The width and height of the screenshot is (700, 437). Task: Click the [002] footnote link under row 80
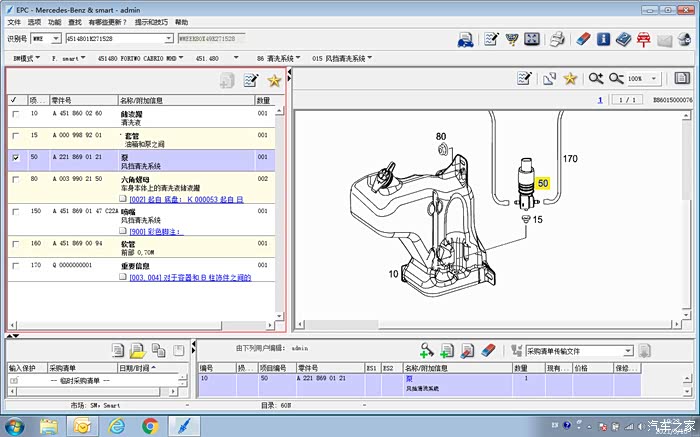pos(187,199)
